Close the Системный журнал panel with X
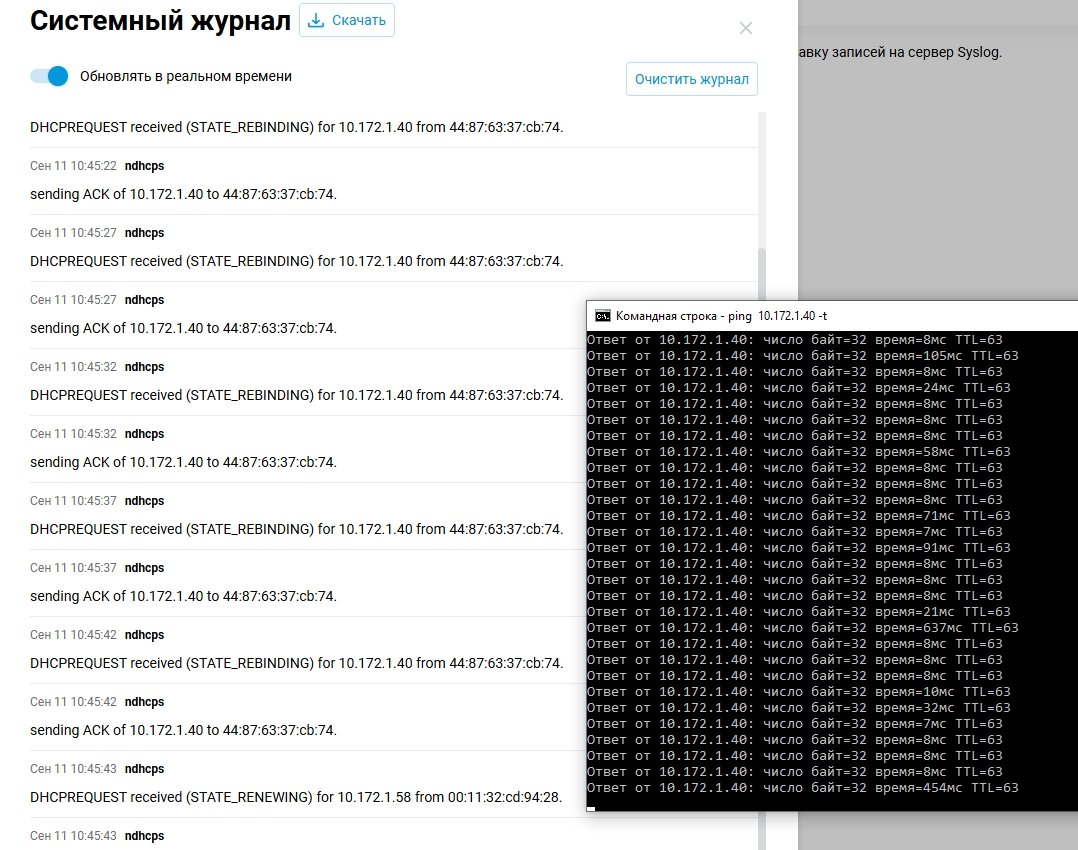Image resolution: width=1078 pixels, height=850 pixels. 746,28
